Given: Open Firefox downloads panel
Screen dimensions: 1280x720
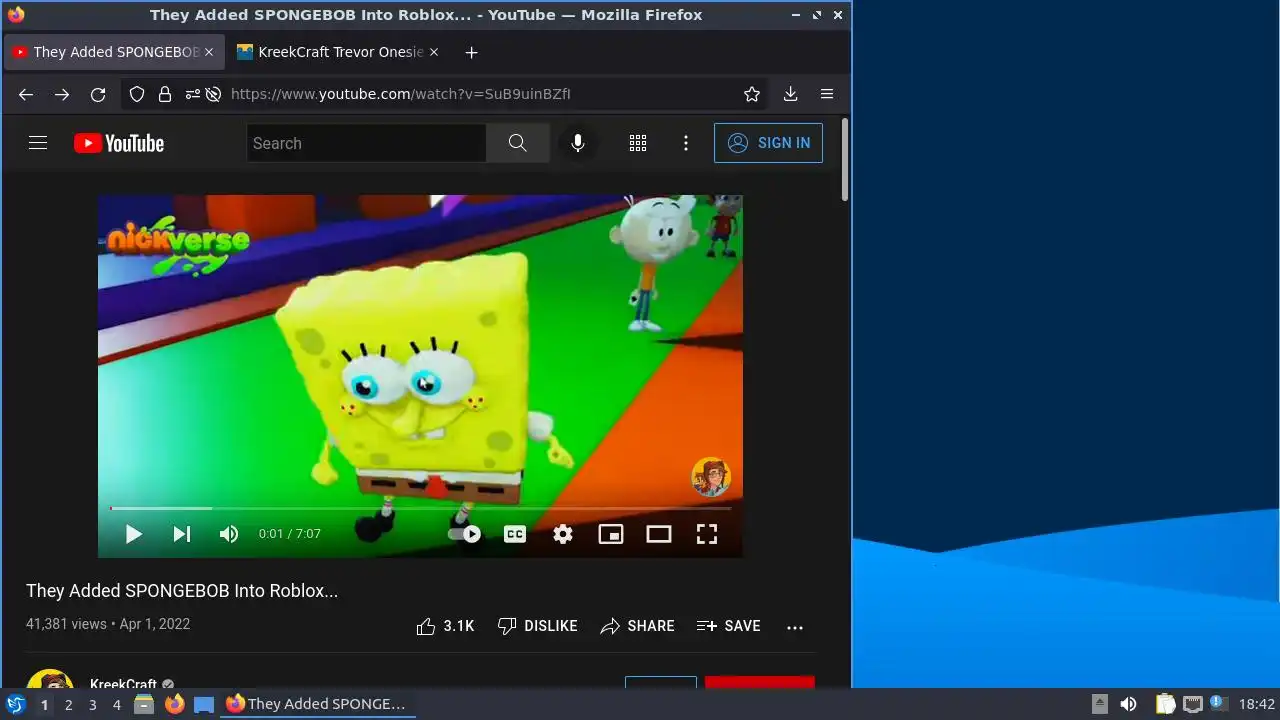Looking at the screenshot, I should (790, 94).
